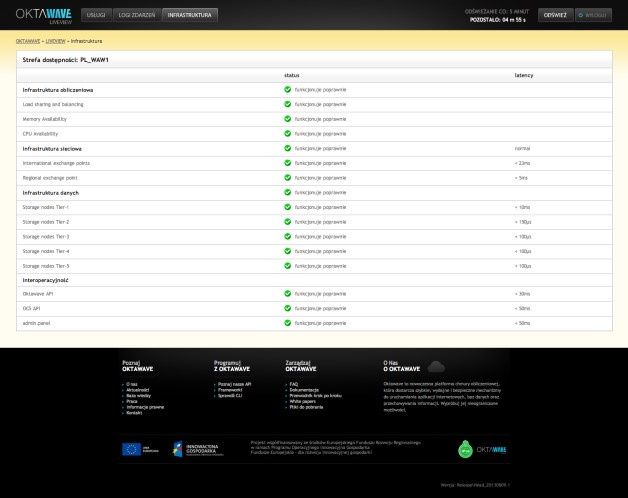Click green check icon for Load sharing and balancing
Screen dimensions: 628x498
tap(288, 104)
